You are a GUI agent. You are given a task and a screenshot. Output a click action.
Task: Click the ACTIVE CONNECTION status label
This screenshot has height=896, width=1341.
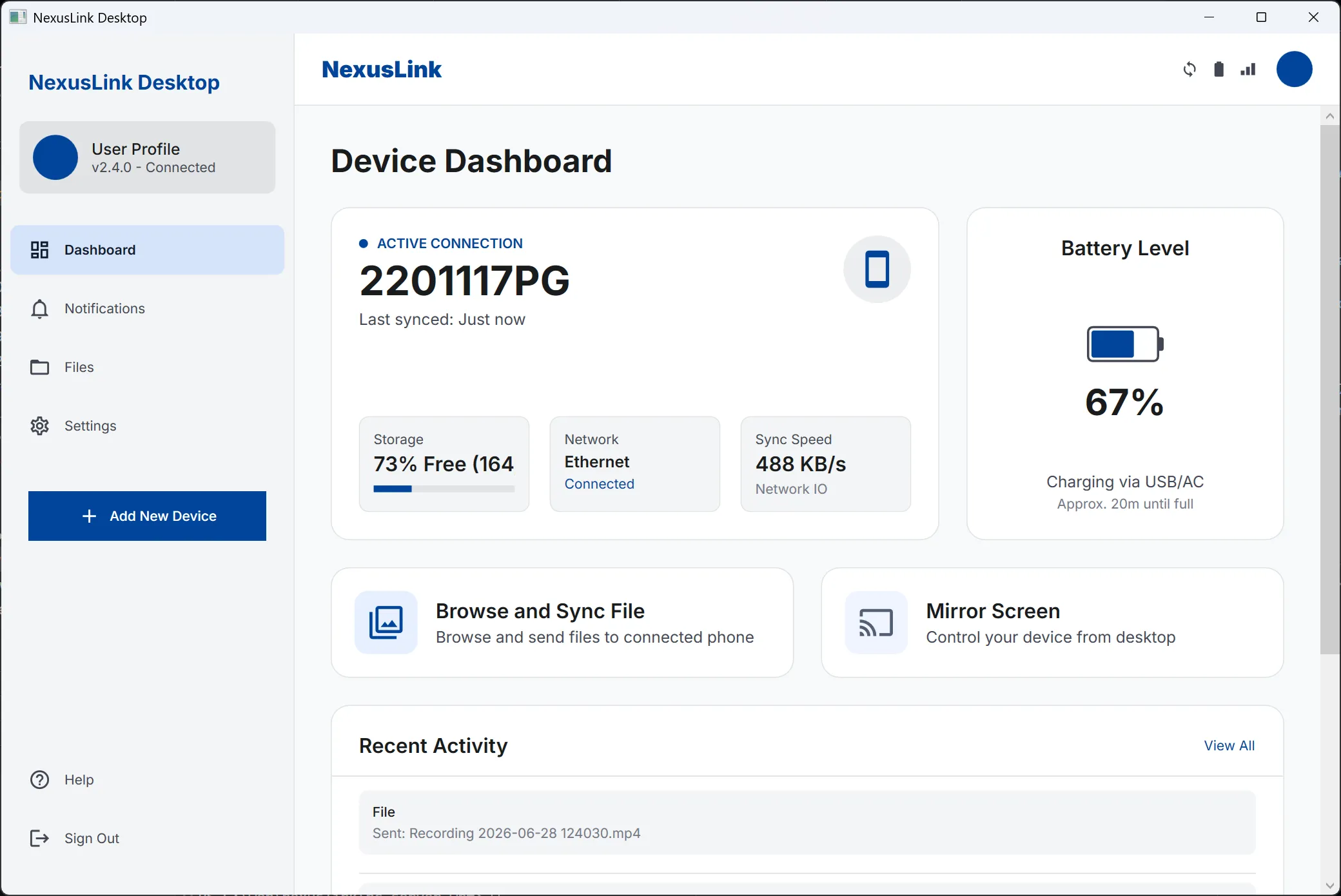[x=449, y=244]
